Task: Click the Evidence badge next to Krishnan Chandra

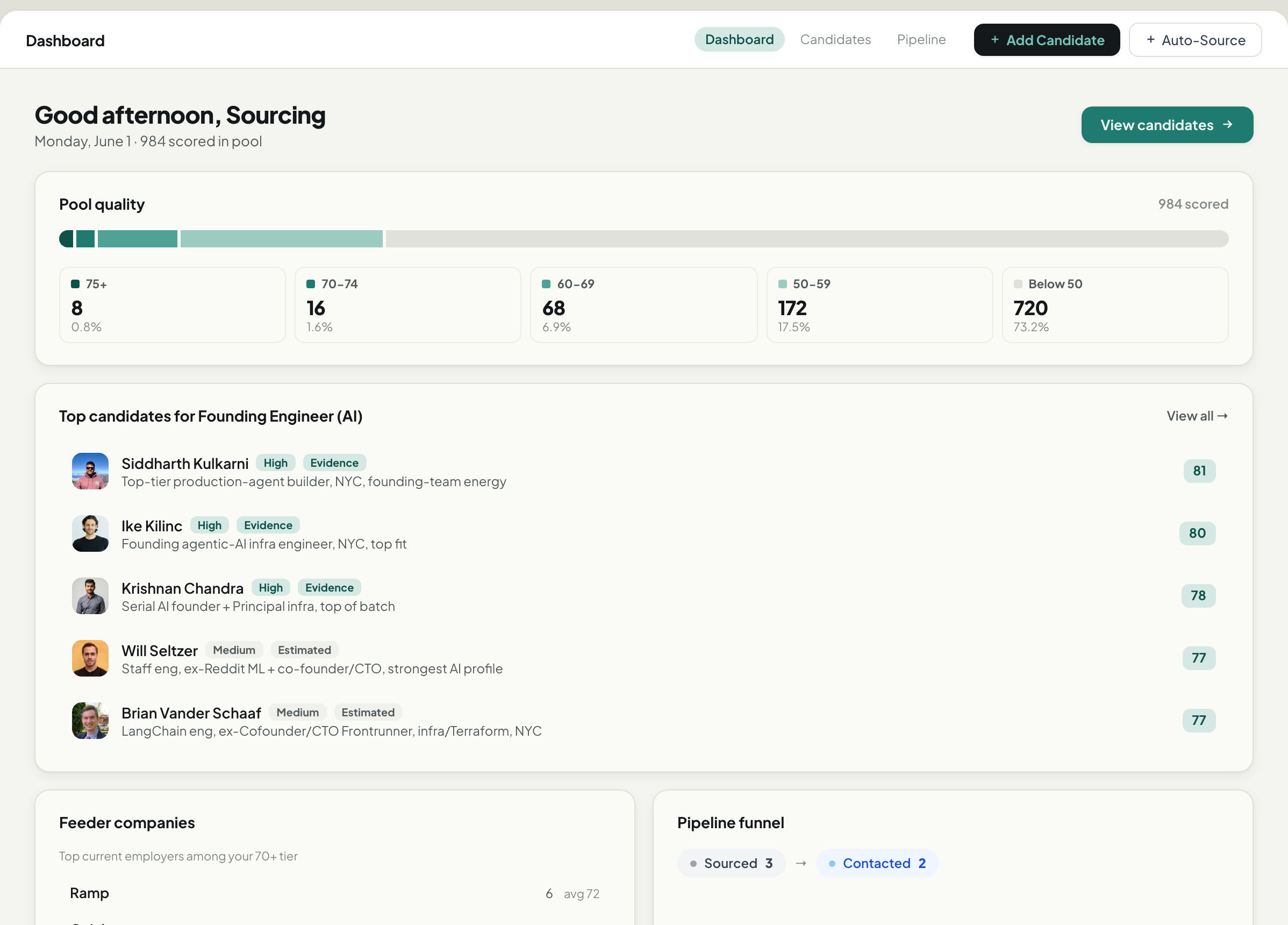Action: click(330, 587)
